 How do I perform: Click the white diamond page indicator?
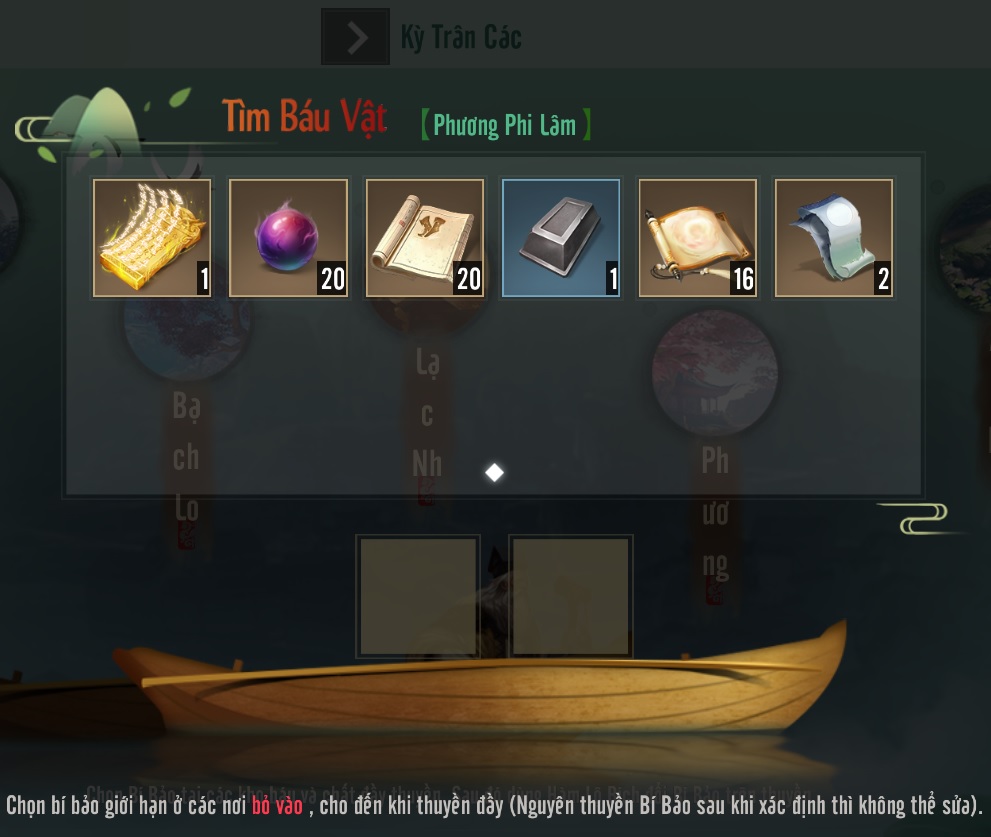(x=494, y=472)
